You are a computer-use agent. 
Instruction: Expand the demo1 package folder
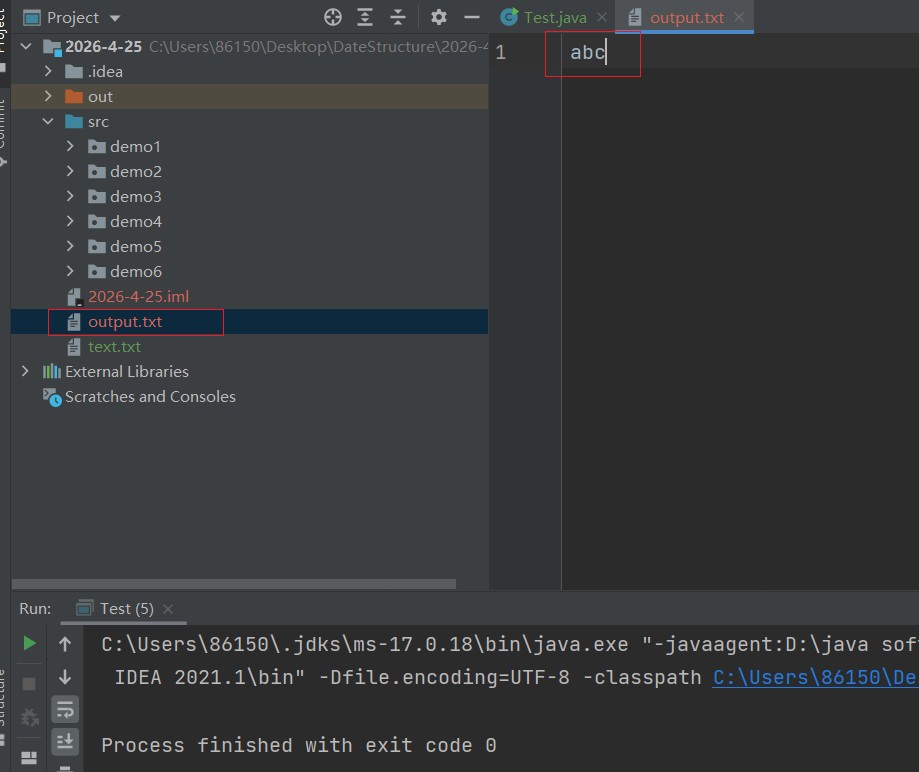[x=70, y=146]
